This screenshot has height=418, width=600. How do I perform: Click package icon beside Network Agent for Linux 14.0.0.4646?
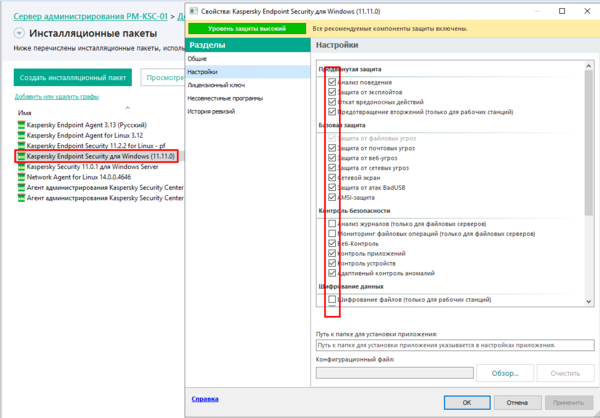point(21,177)
